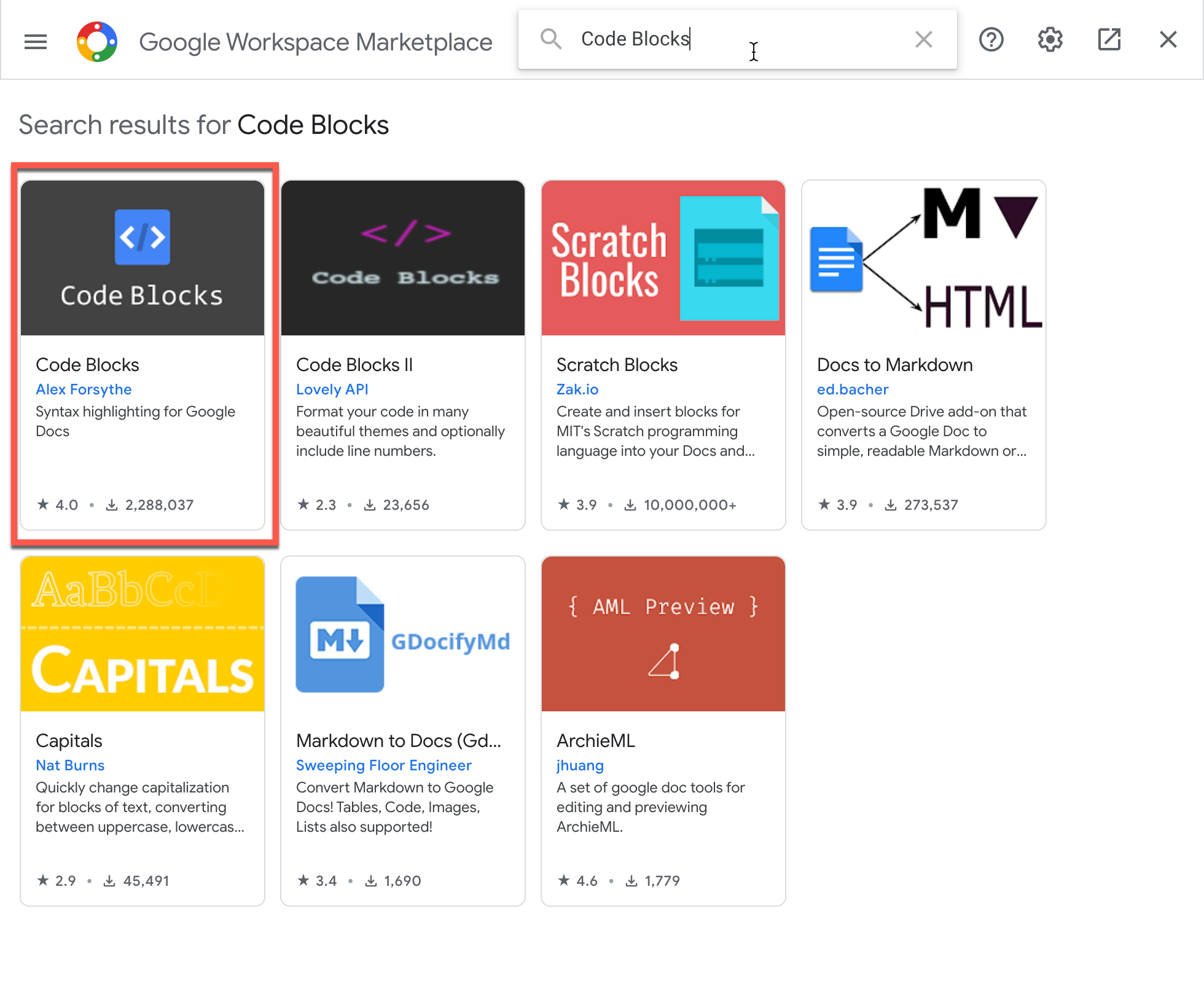Click the Docs to Markdown title

[895, 365]
